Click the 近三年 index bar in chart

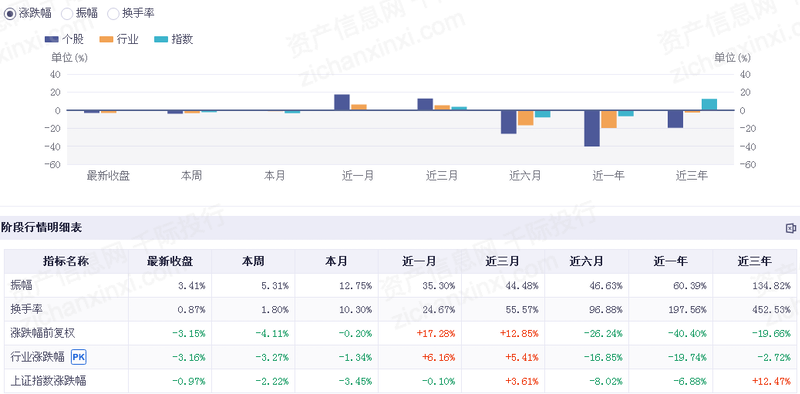709,105
